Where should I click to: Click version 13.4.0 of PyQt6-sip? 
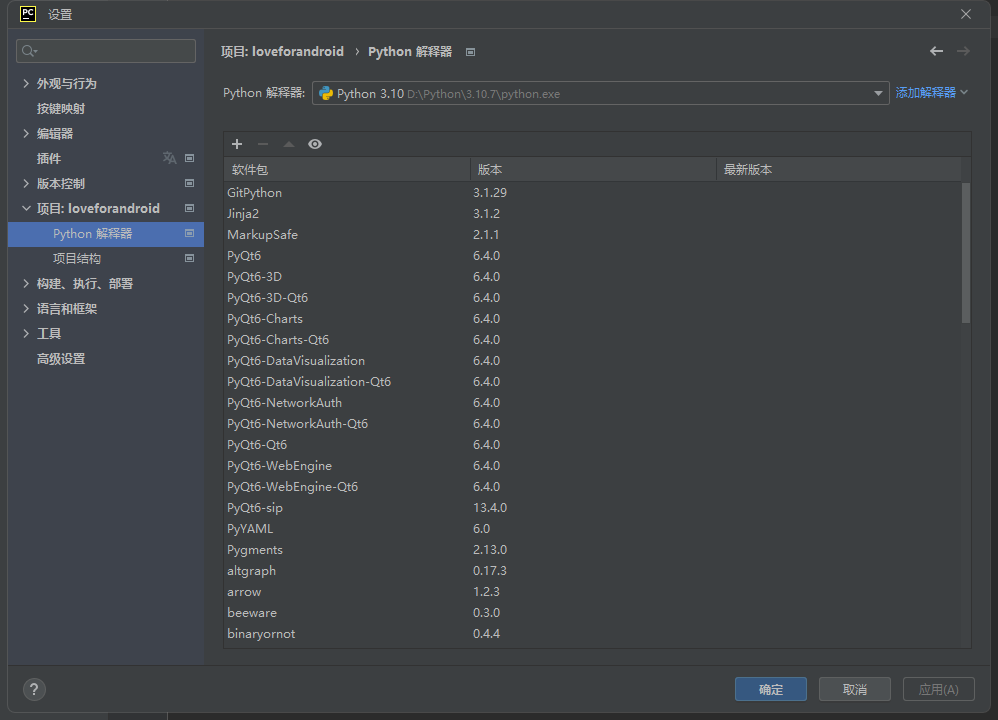coord(489,507)
